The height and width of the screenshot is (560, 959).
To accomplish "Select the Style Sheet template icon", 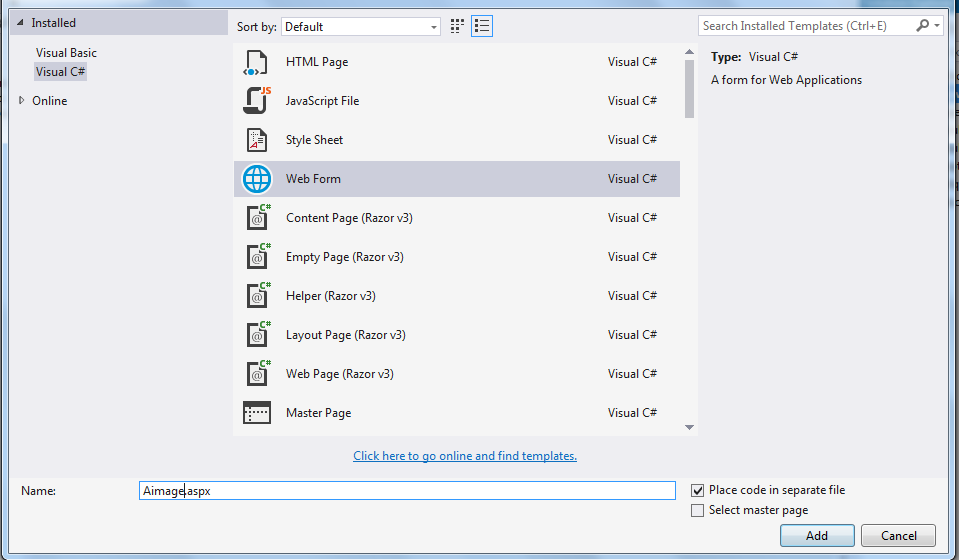I will 257,140.
